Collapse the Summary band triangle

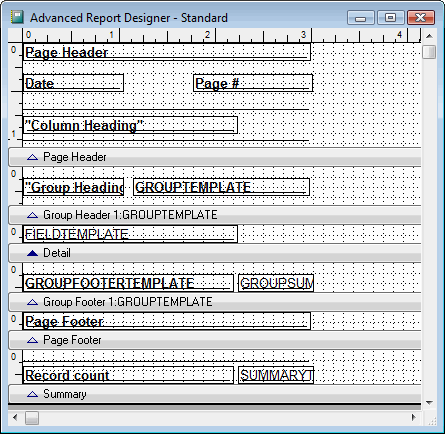tap(32, 394)
